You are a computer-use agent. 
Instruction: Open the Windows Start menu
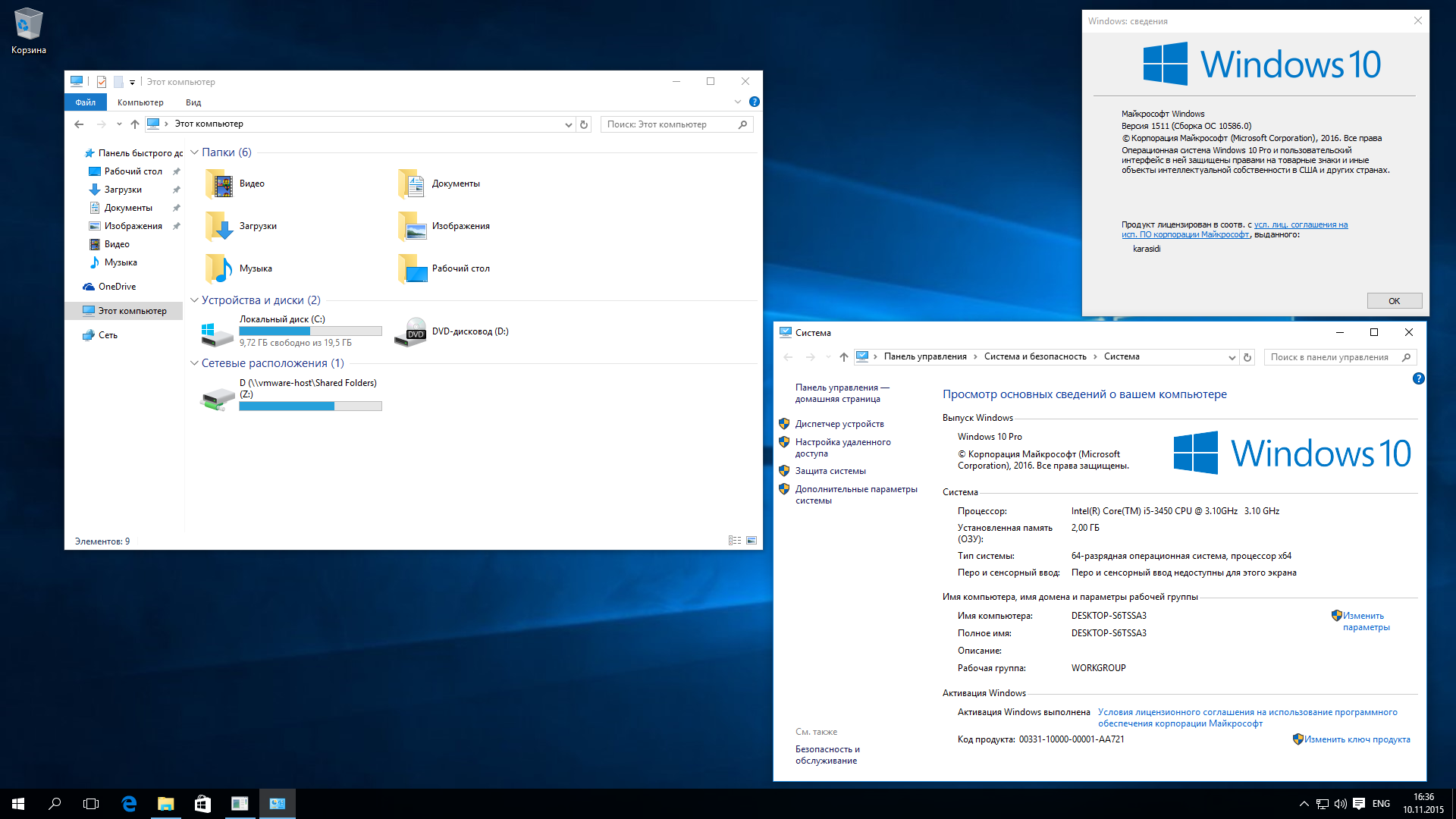click(x=18, y=804)
